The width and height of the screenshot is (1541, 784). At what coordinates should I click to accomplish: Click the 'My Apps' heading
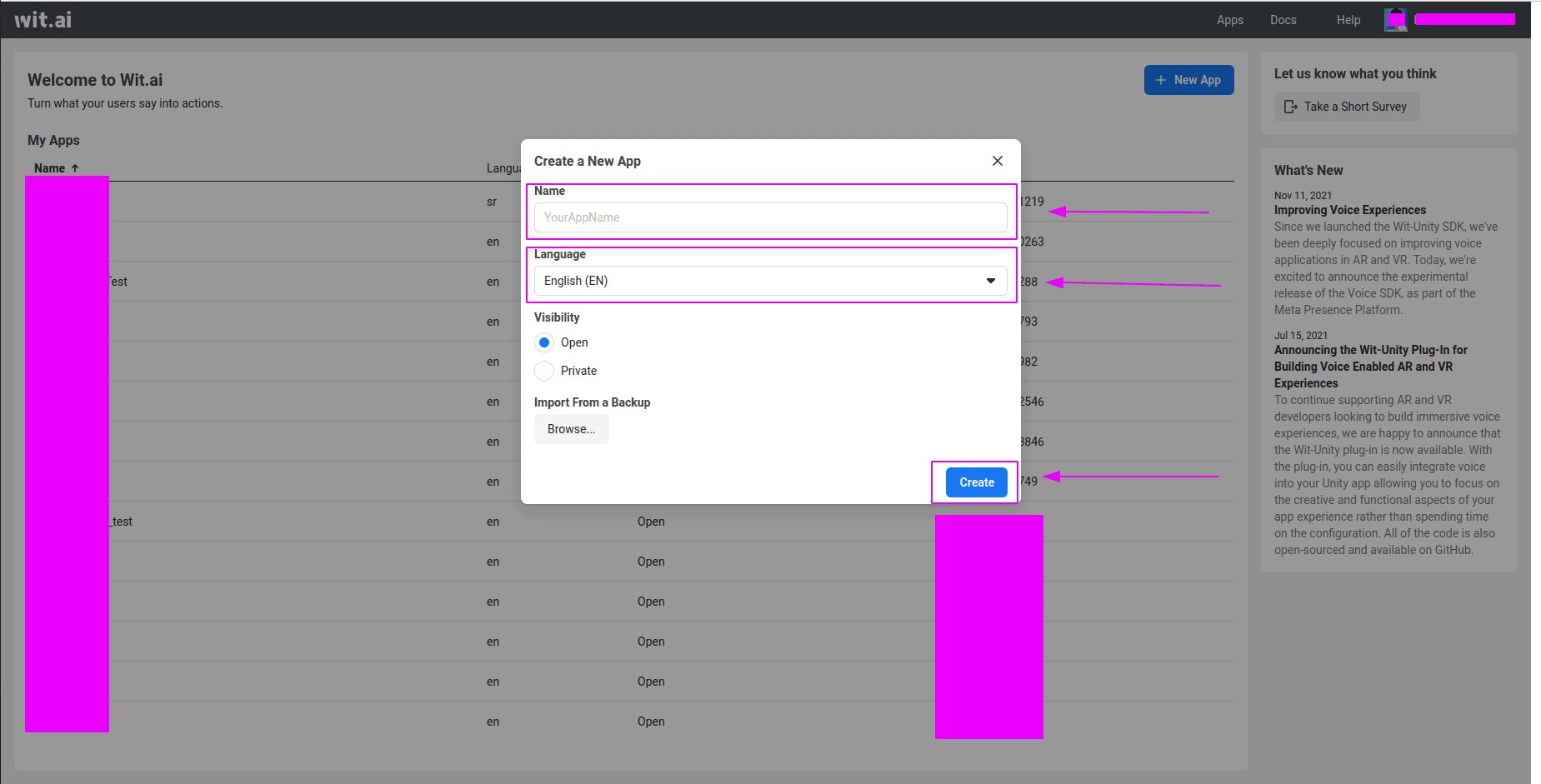coord(53,140)
